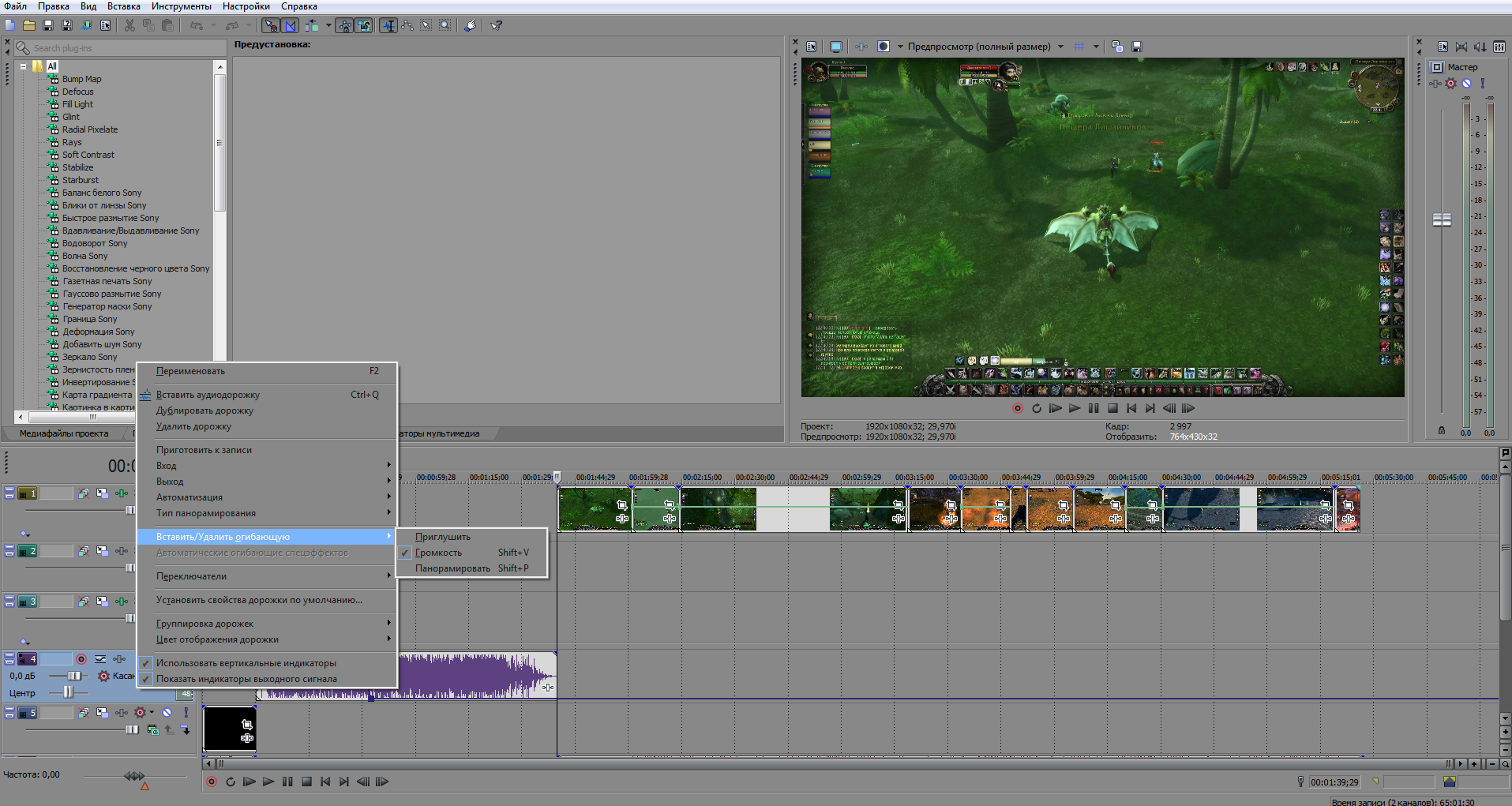Create a new project from toolbar
The image size is (1512, 806).
pyautogui.click(x=10, y=25)
